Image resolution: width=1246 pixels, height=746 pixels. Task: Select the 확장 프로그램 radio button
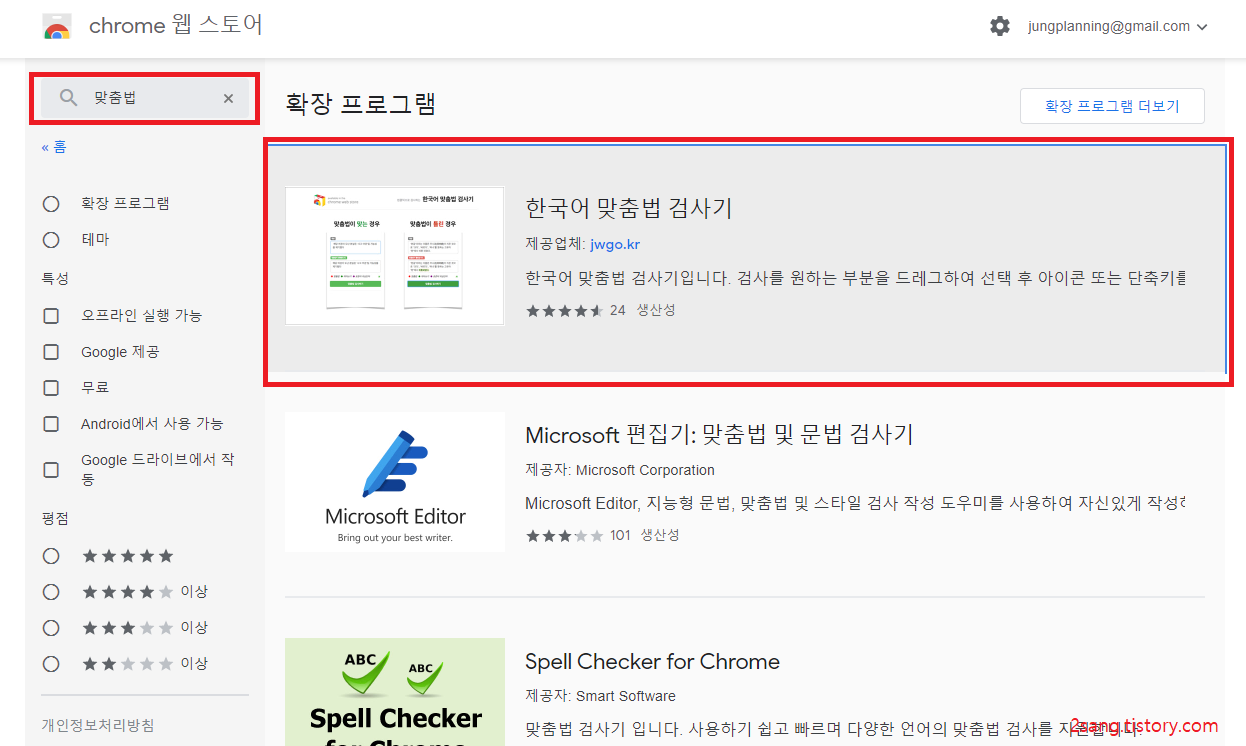(x=51, y=204)
